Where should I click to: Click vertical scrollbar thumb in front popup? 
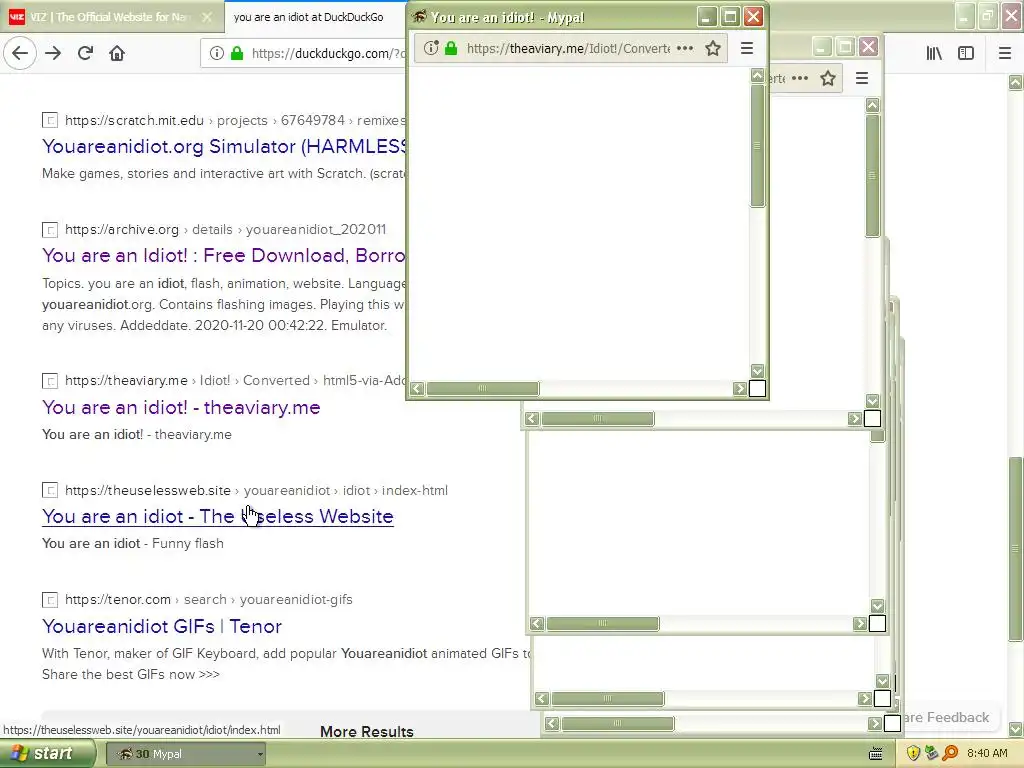[x=757, y=145]
